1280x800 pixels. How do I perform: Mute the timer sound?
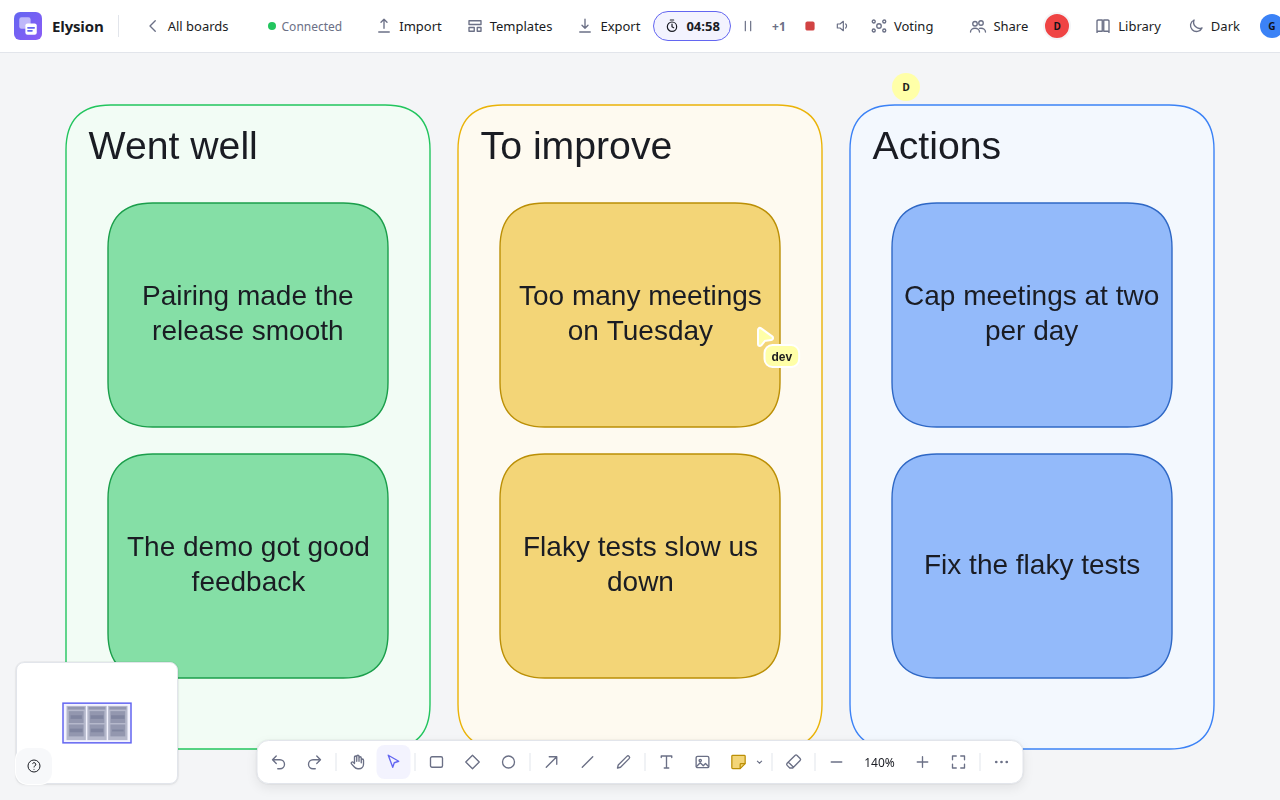pyautogui.click(x=842, y=26)
